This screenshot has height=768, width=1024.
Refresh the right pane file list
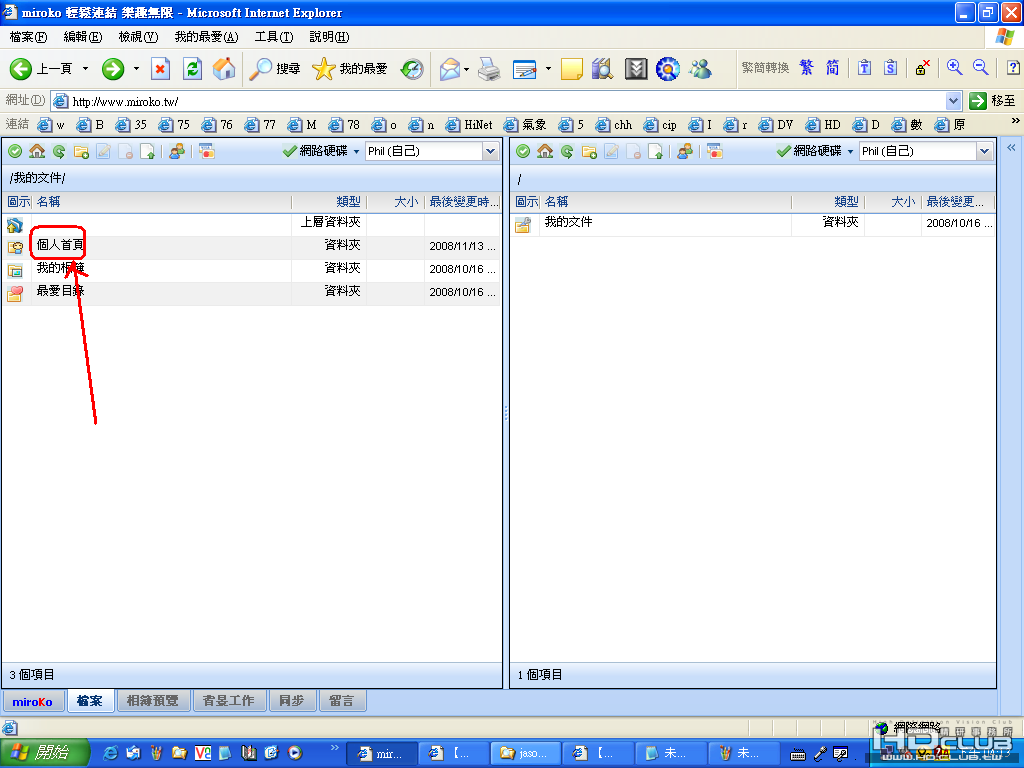click(x=567, y=152)
